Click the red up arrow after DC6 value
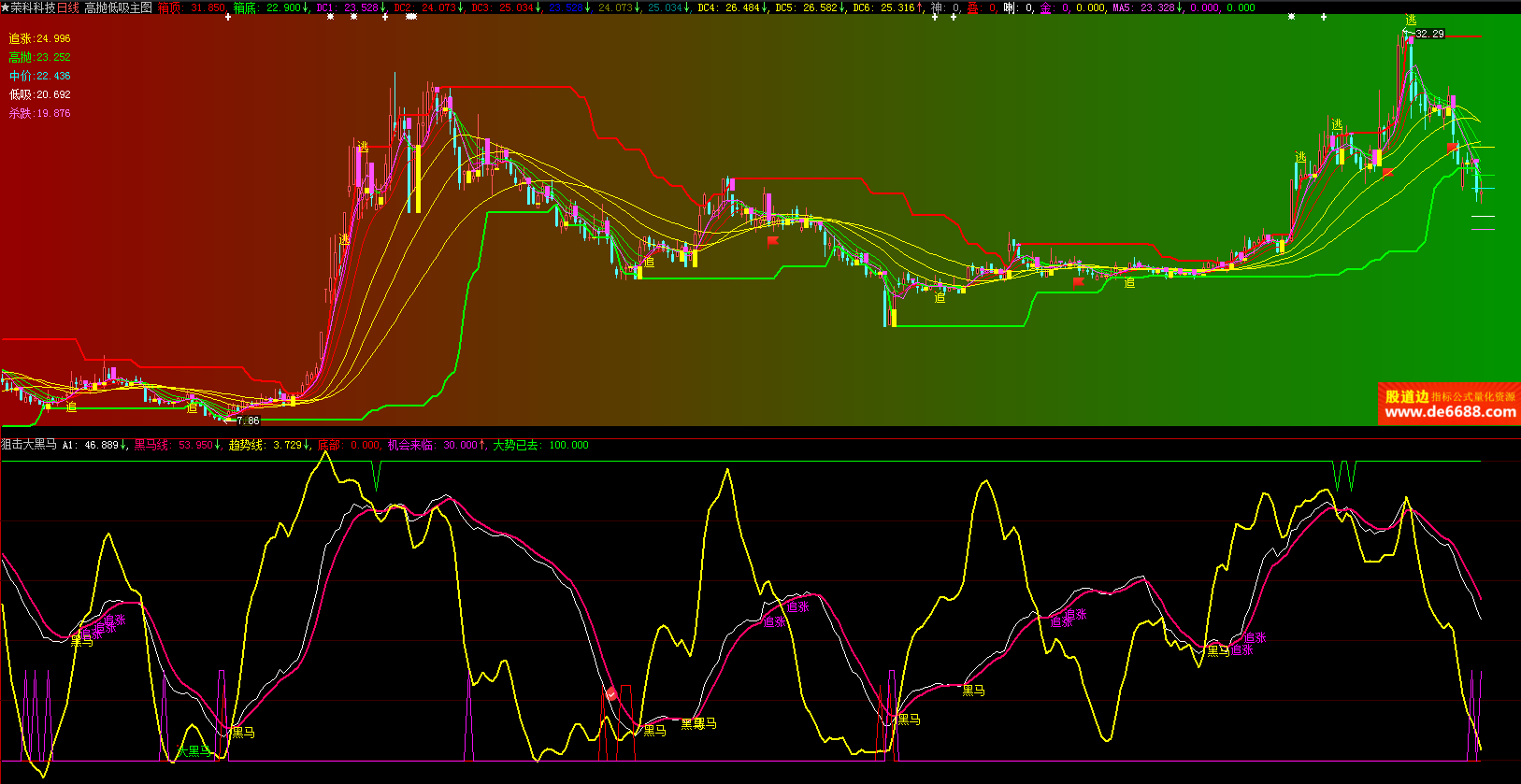Screen dimensions: 1521x784 click(x=922, y=7)
